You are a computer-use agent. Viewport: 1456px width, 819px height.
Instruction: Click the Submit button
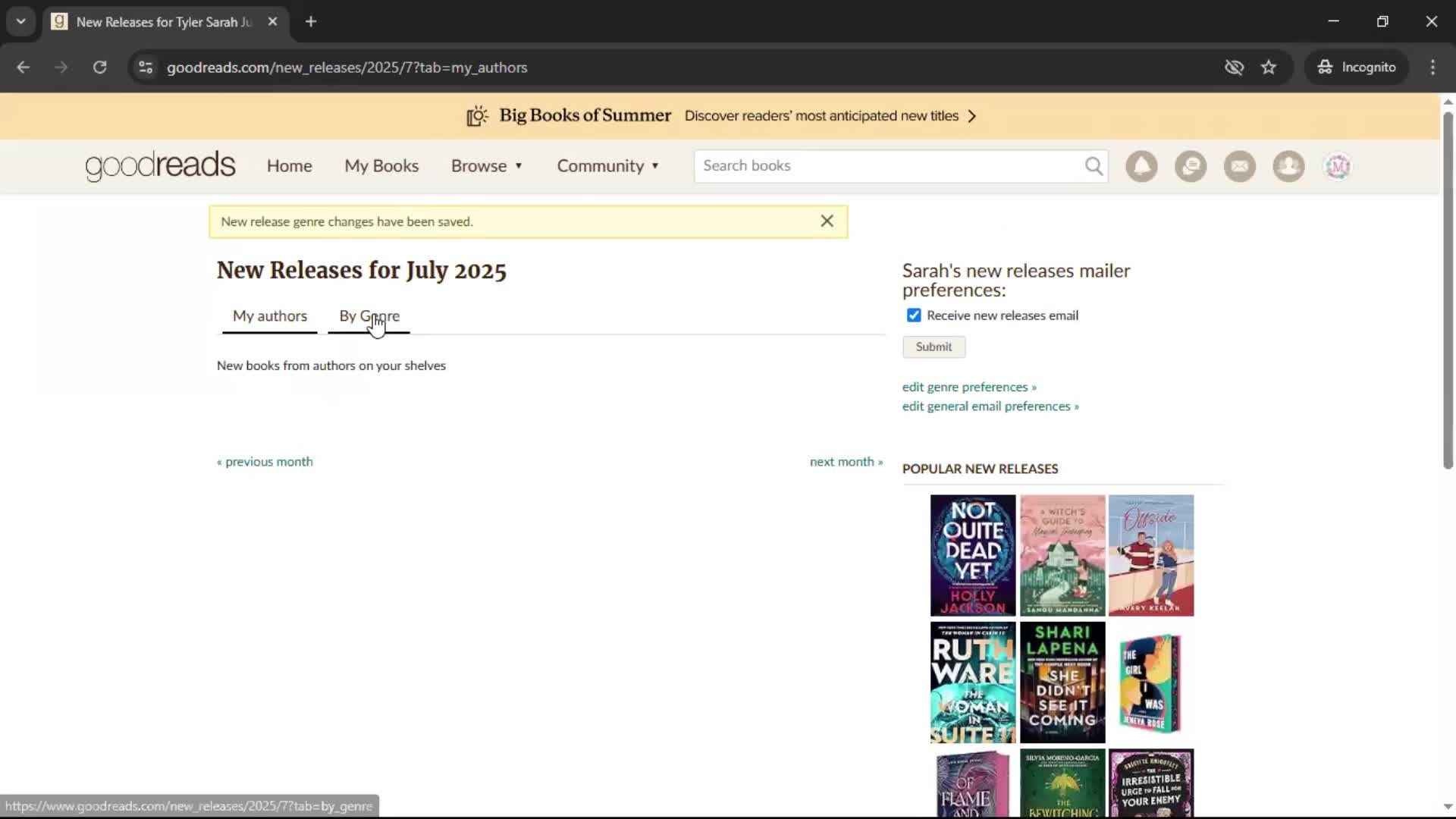934,347
